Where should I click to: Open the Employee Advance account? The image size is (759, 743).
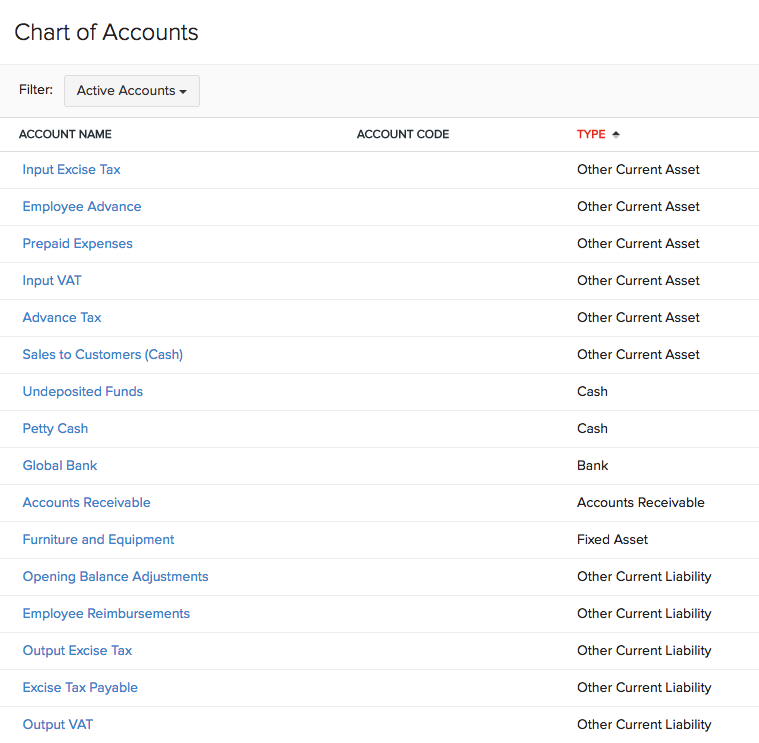[x=82, y=207]
